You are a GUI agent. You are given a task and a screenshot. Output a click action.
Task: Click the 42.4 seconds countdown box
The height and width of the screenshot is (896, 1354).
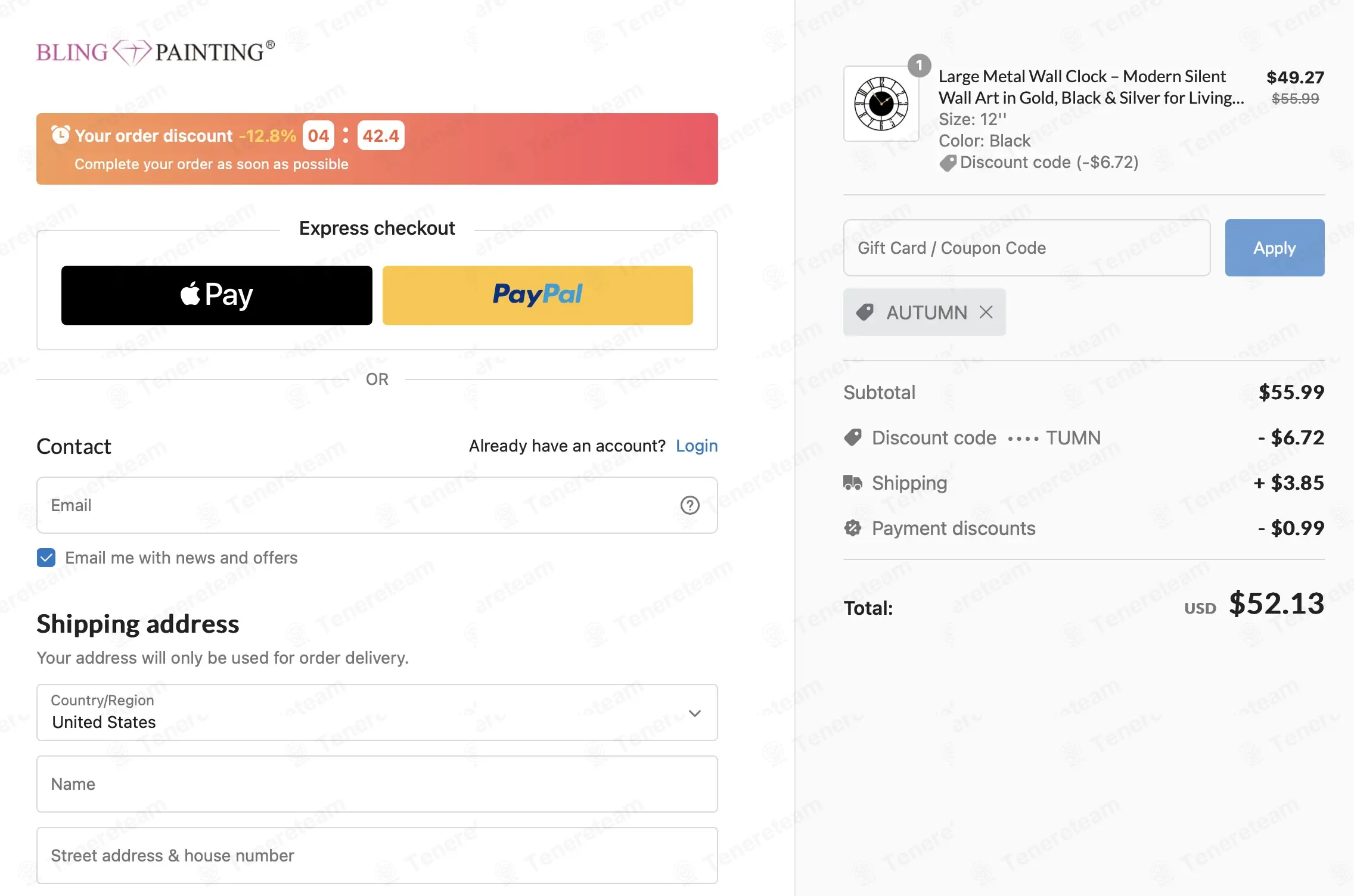point(381,136)
